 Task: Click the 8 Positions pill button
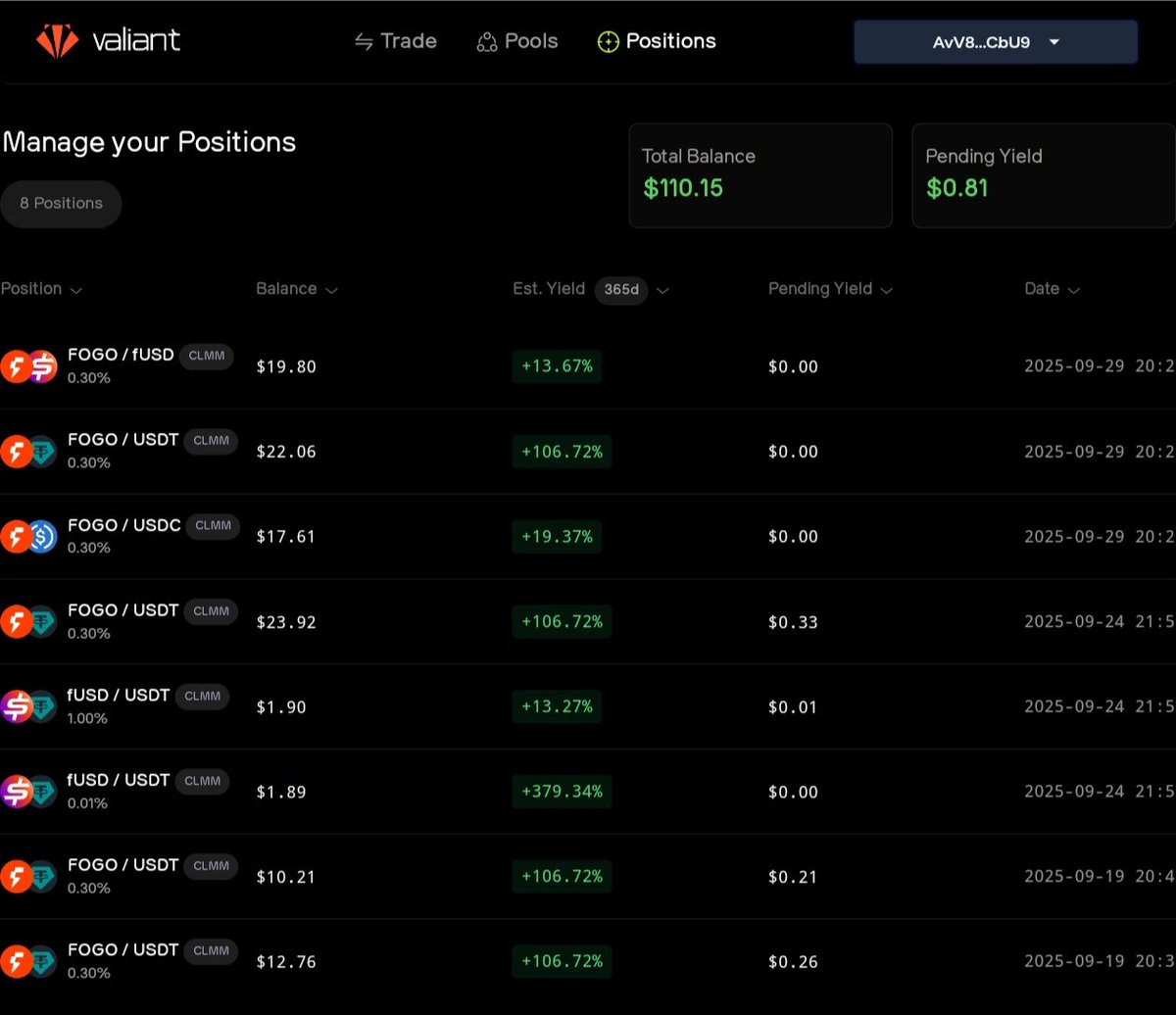pos(61,204)
